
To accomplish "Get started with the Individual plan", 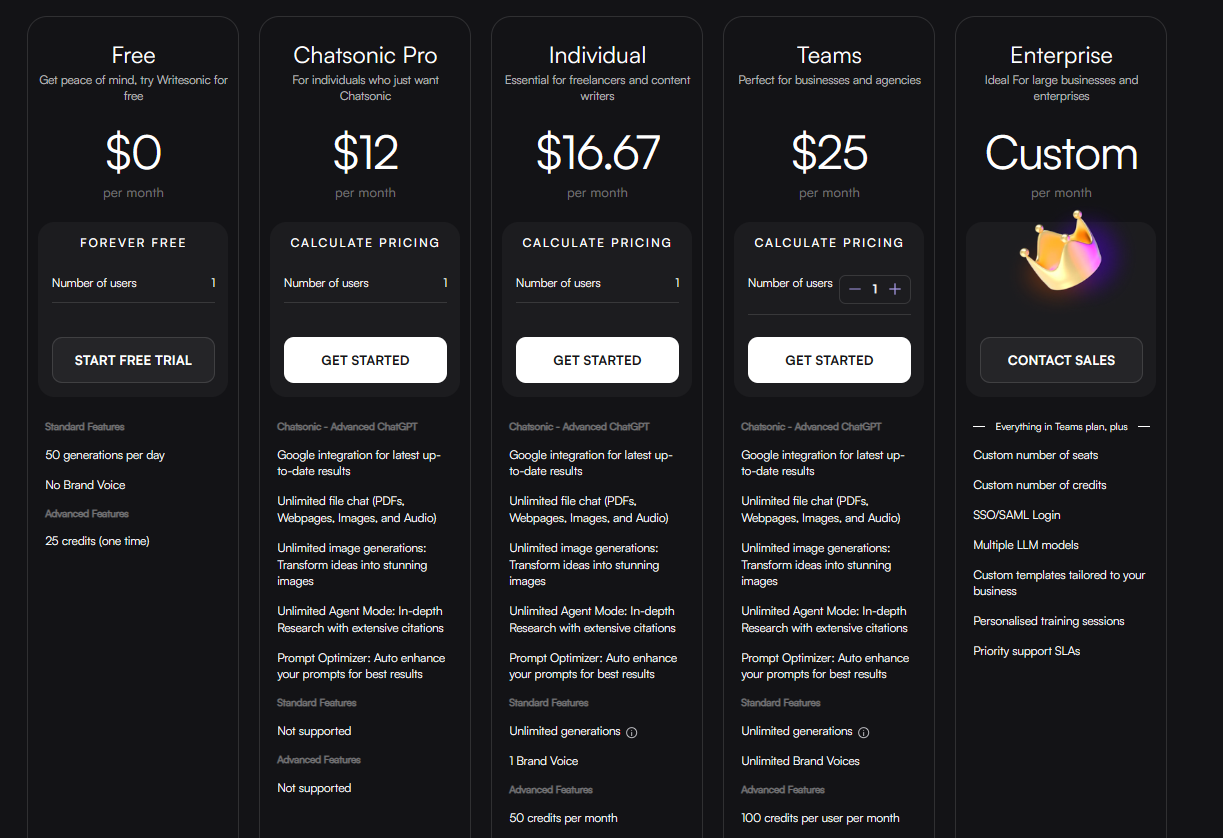I will tap(597, 360).
